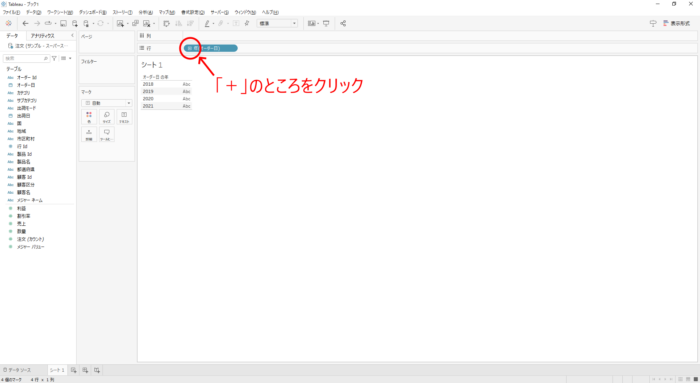The image size is (700, 383).
Task: Click the Tableau start page logo icon
Action: point(8,23)
